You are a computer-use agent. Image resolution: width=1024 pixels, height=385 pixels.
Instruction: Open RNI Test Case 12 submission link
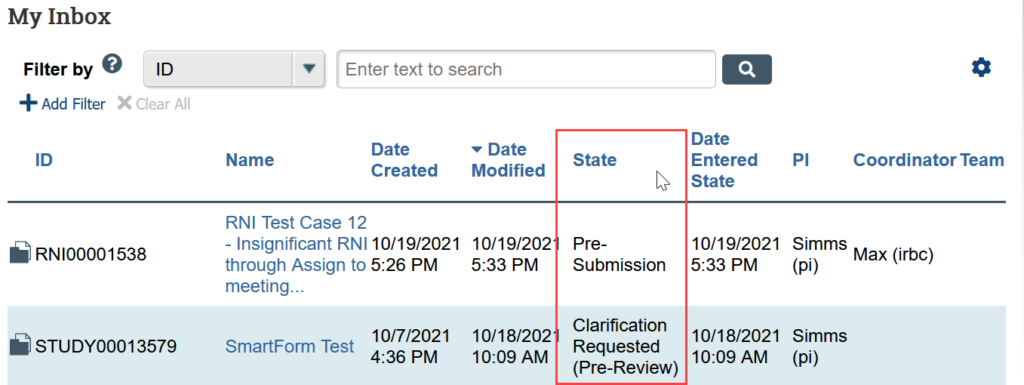tap(297, 254)
